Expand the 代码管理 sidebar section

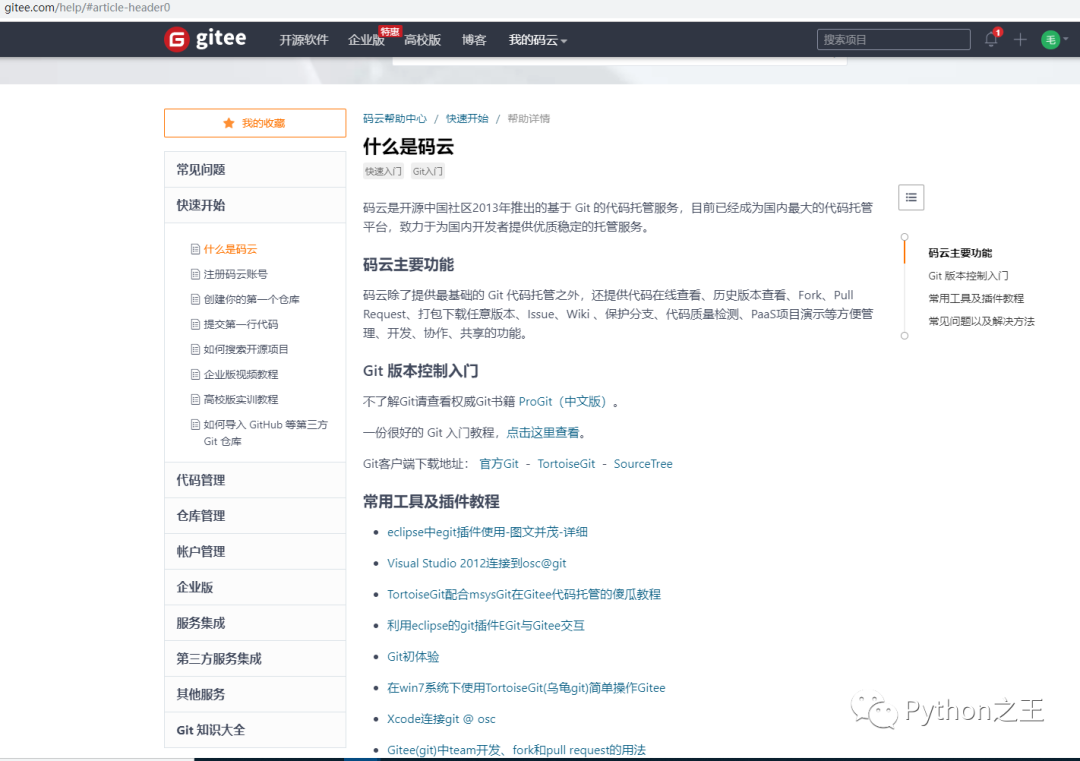255,480
